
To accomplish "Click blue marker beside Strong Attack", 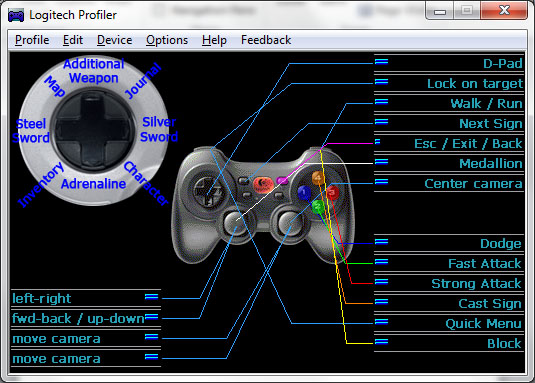I will click(381, 281).
